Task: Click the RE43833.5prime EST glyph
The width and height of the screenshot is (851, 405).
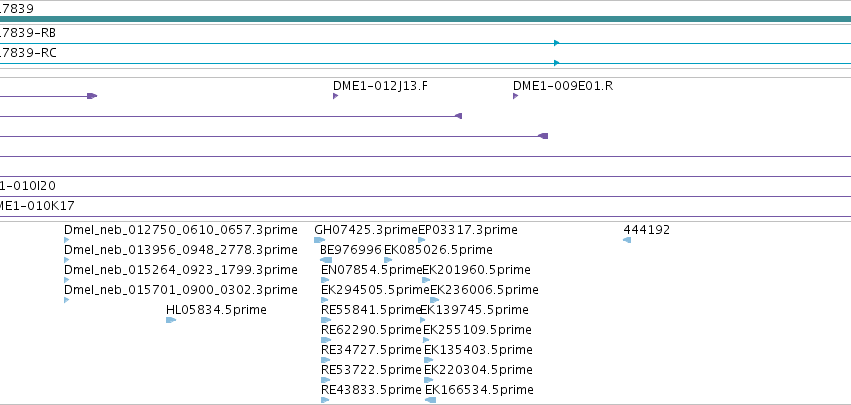Action: tap(325, 400)
